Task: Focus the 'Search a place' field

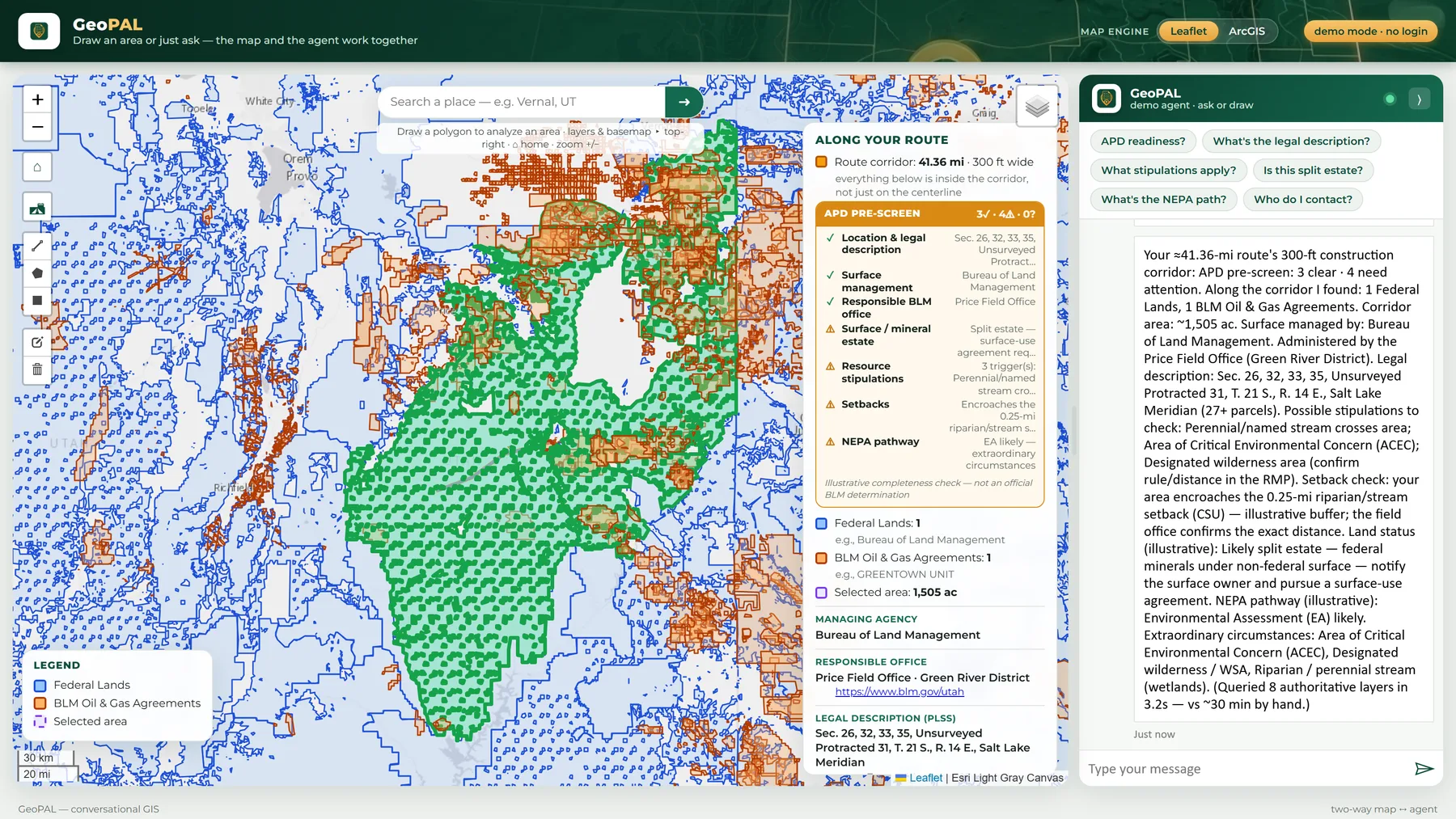Action: 522,102
